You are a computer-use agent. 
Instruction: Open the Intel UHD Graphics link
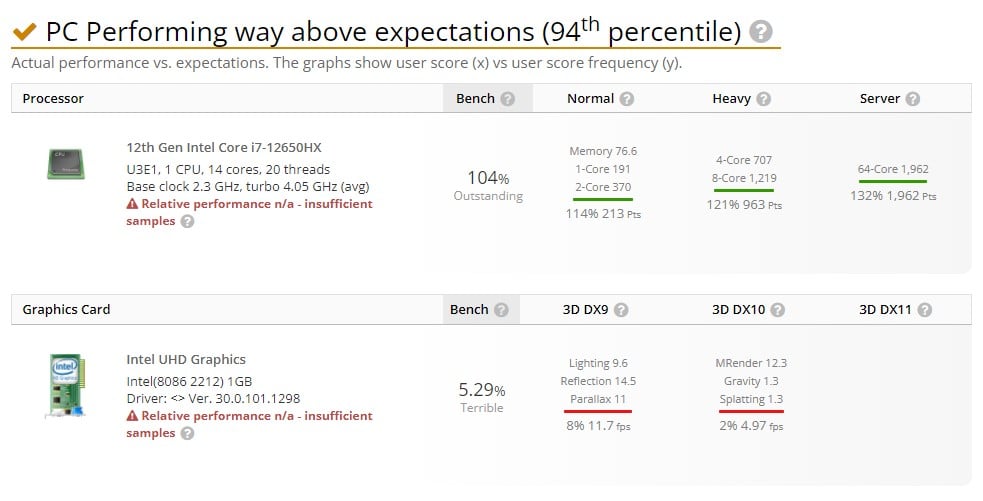tap(186, 359)
